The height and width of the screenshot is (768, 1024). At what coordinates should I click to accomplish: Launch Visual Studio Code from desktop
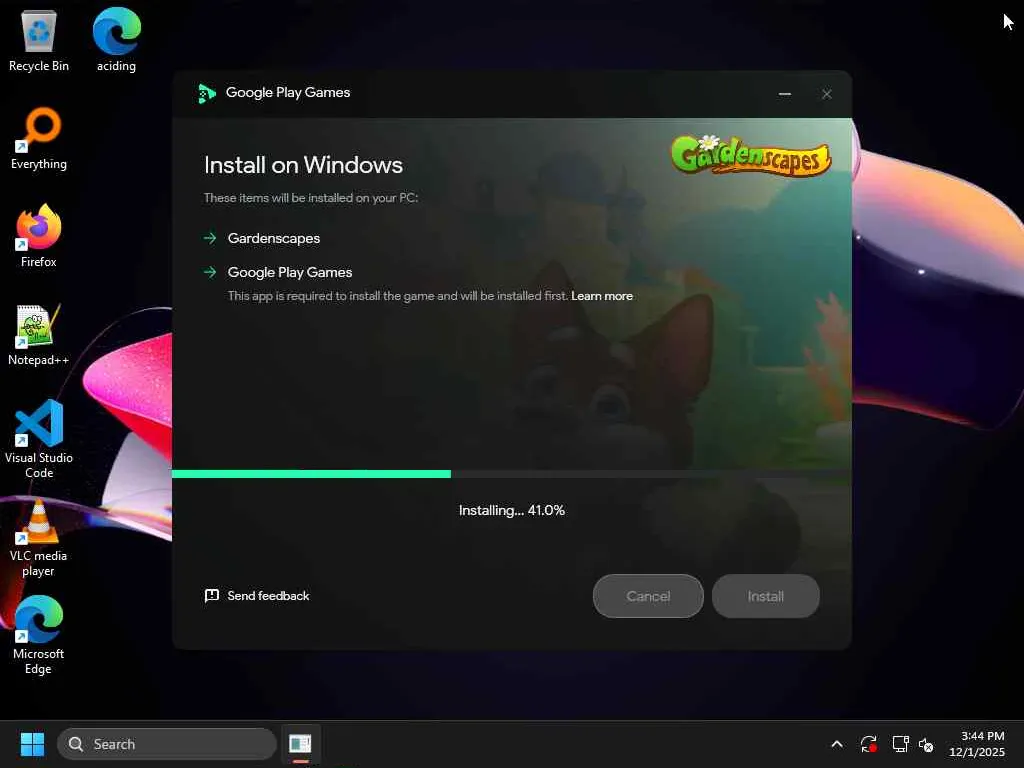[x=39, y=439]
